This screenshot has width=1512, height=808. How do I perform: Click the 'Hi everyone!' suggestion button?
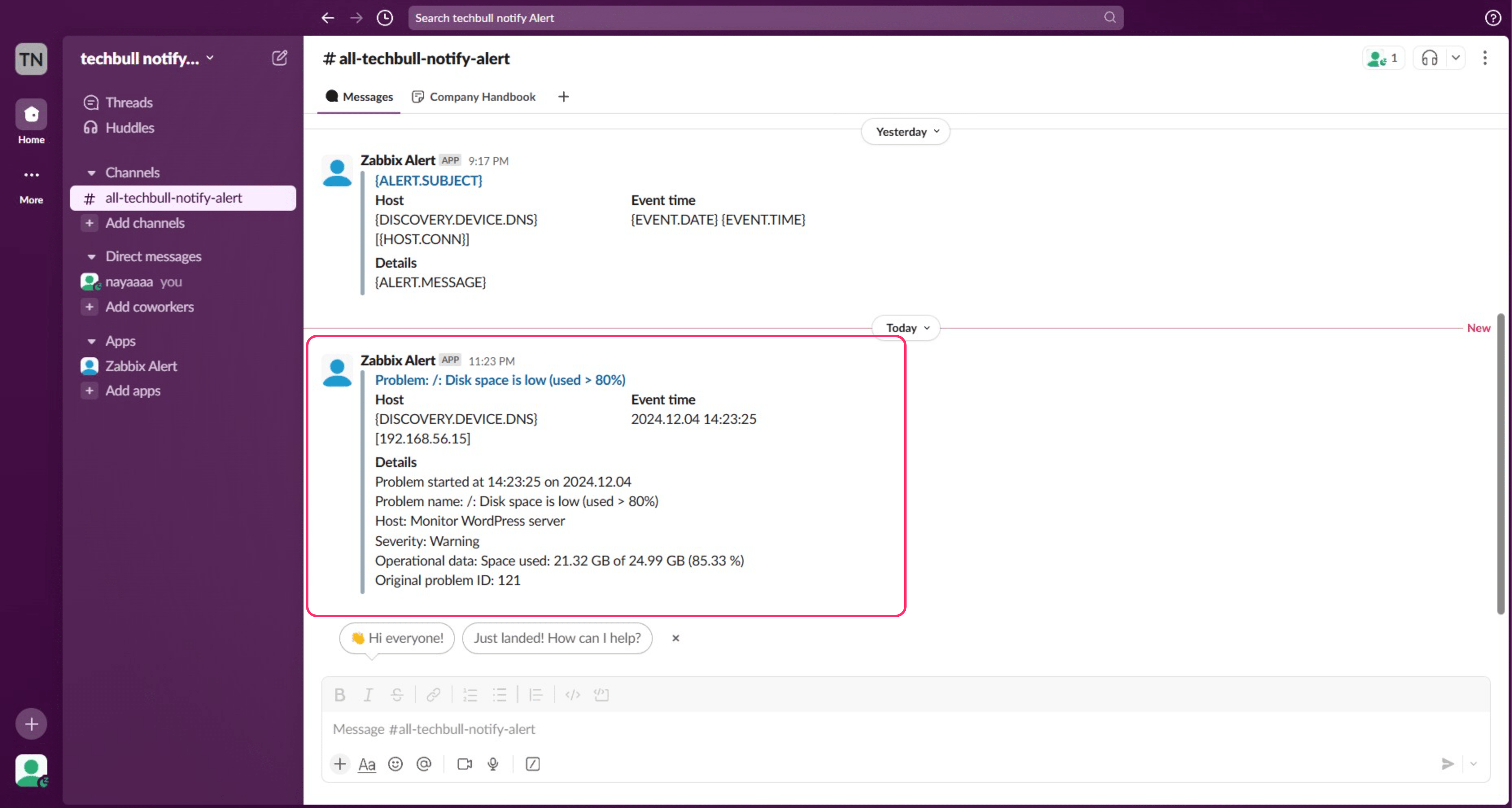(x=397, y=638)
